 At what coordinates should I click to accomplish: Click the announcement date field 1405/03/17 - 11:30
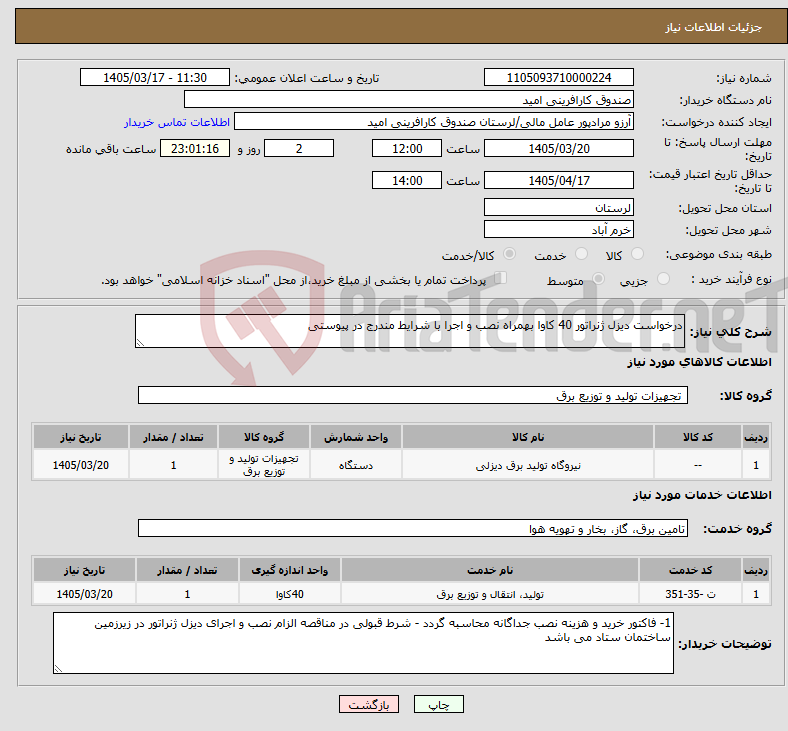coord(155,77)
